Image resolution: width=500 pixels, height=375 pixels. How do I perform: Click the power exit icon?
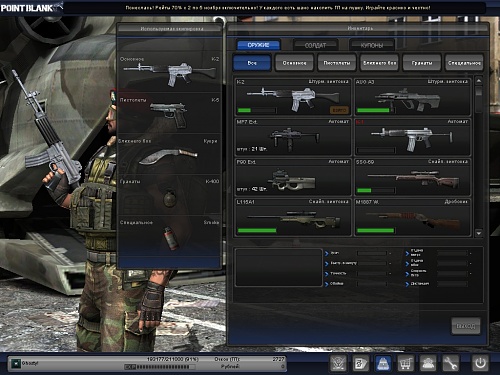click(480, 363)
